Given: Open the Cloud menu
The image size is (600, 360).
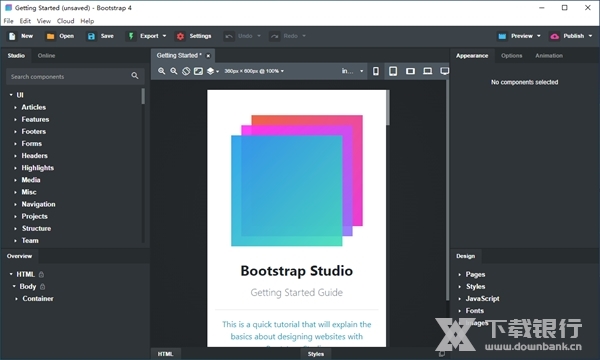Looking at the screenshot, I should point(65,21).
